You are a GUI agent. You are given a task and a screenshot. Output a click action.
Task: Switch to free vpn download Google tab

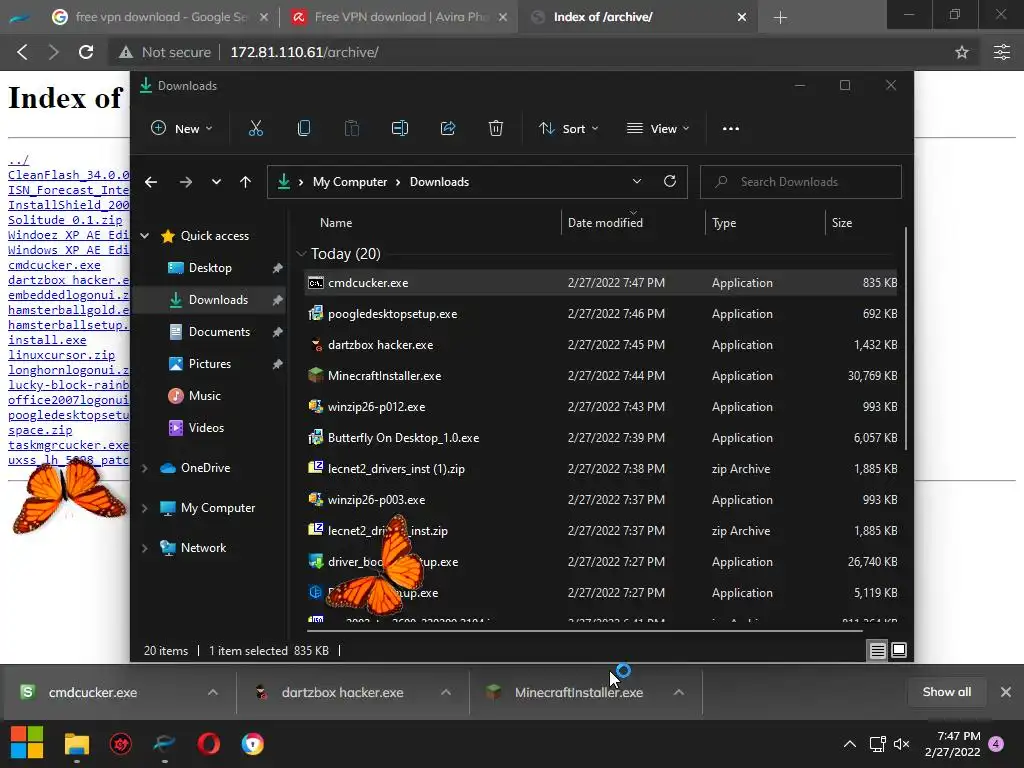coord(159,17)
